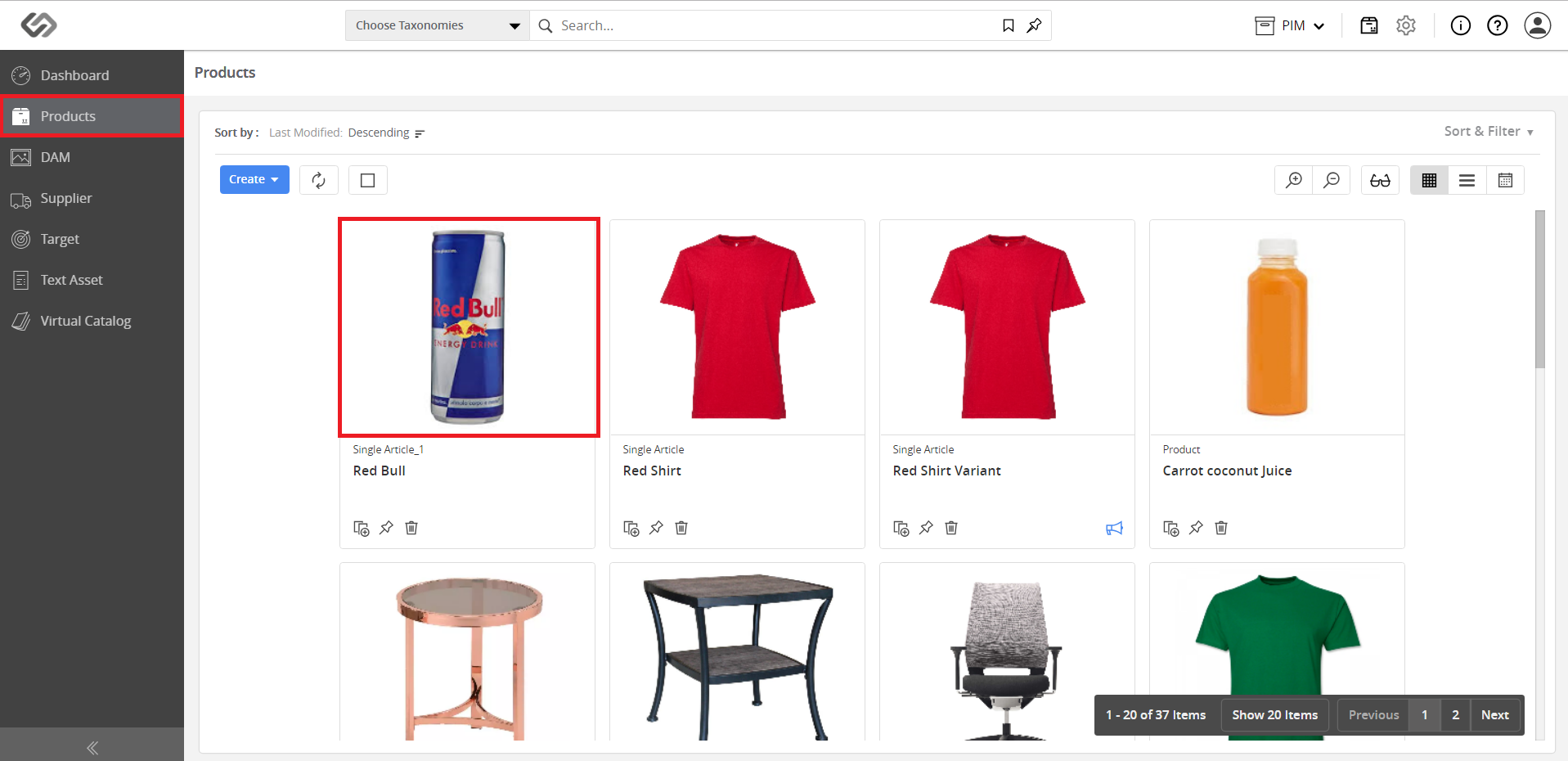This screenshot has width=1568, height=761.
Task: Click the zoom in icon
Action: pos(1294,180)
